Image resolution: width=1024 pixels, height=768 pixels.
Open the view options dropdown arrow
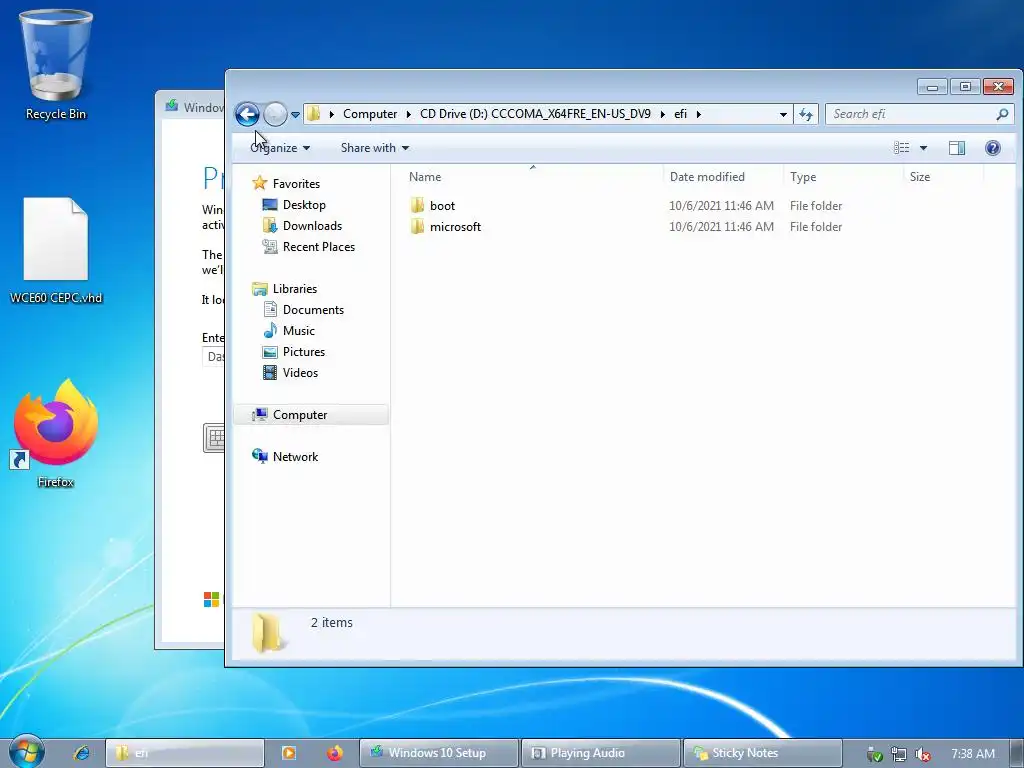[x=923, y=148]
